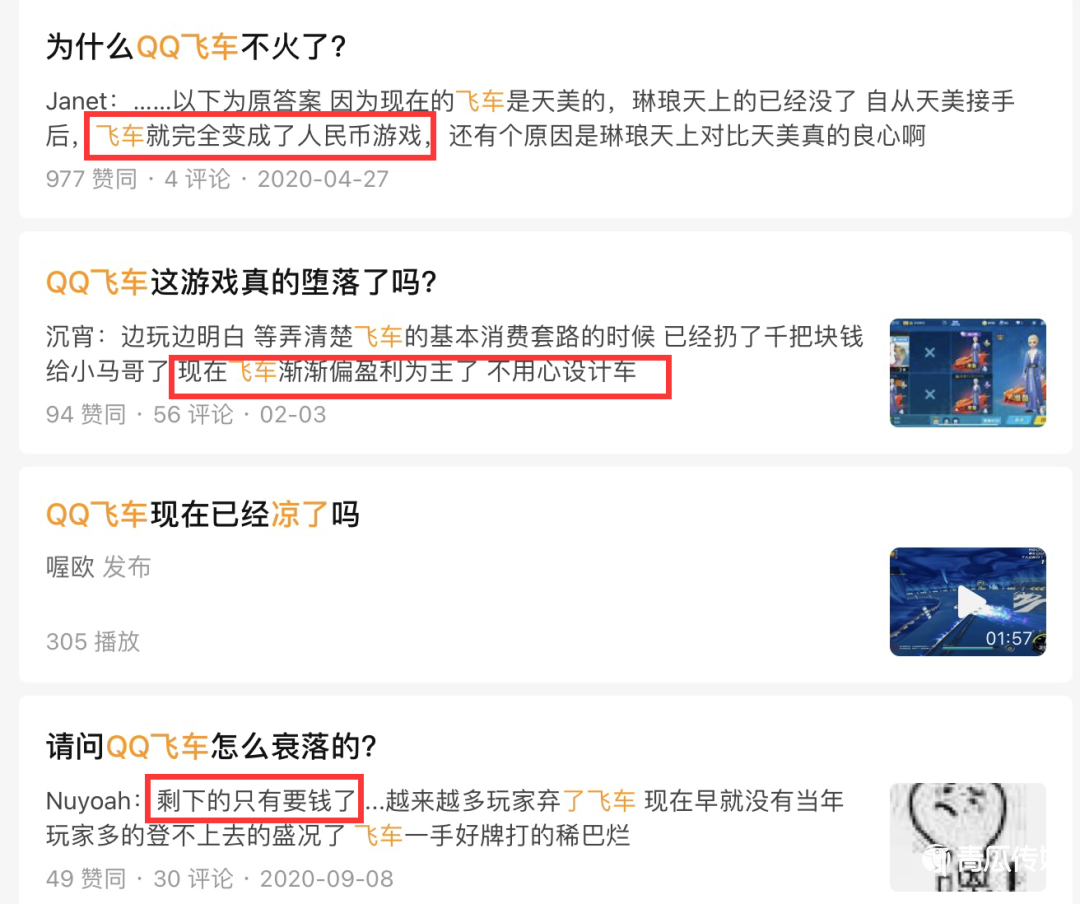
Task: Open the question 请问QQ飞车怎么衰落的?
Action: [211, 746]
